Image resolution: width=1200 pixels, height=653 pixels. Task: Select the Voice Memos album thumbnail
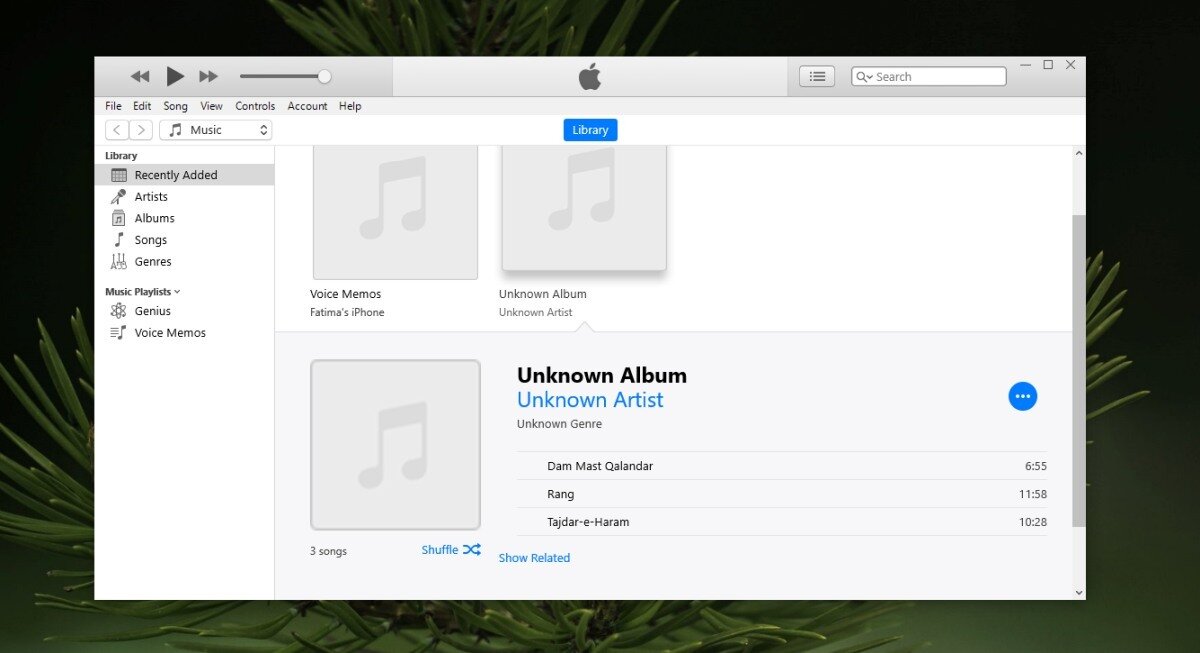(395, 211)
